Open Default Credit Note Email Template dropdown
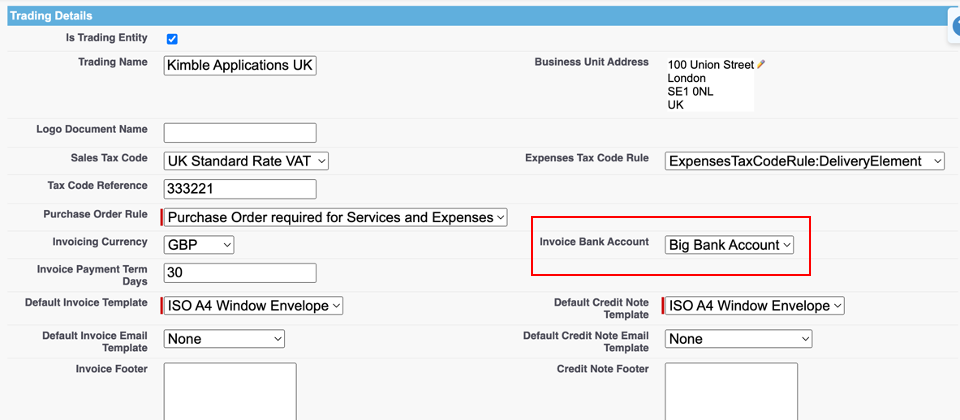The height and width of the screenshot is (420, 960). coord(738,339)
